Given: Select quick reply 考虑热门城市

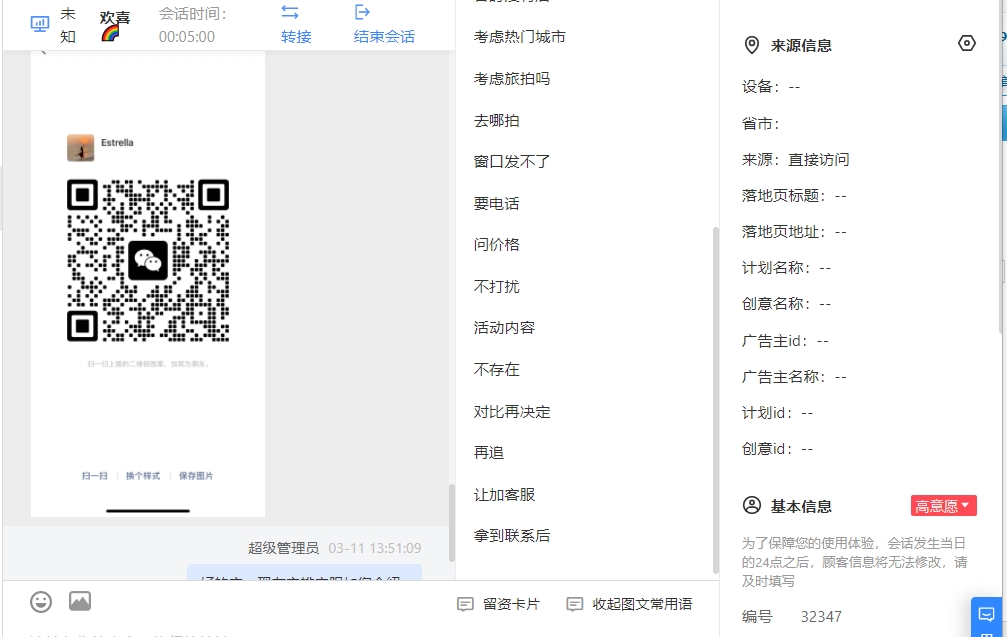Looking at the screenshot, I should coord(520,37).
